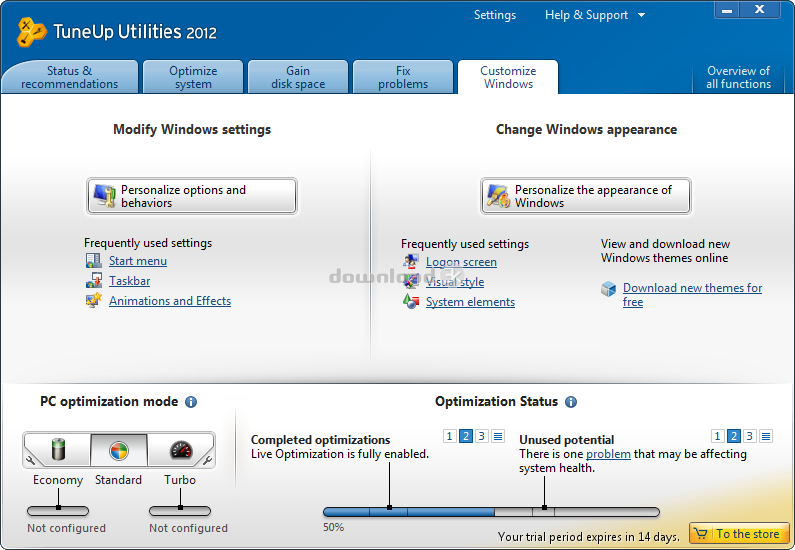Show page 2 of Unused potential
795x550 pixels.
[x=734, y=436]
